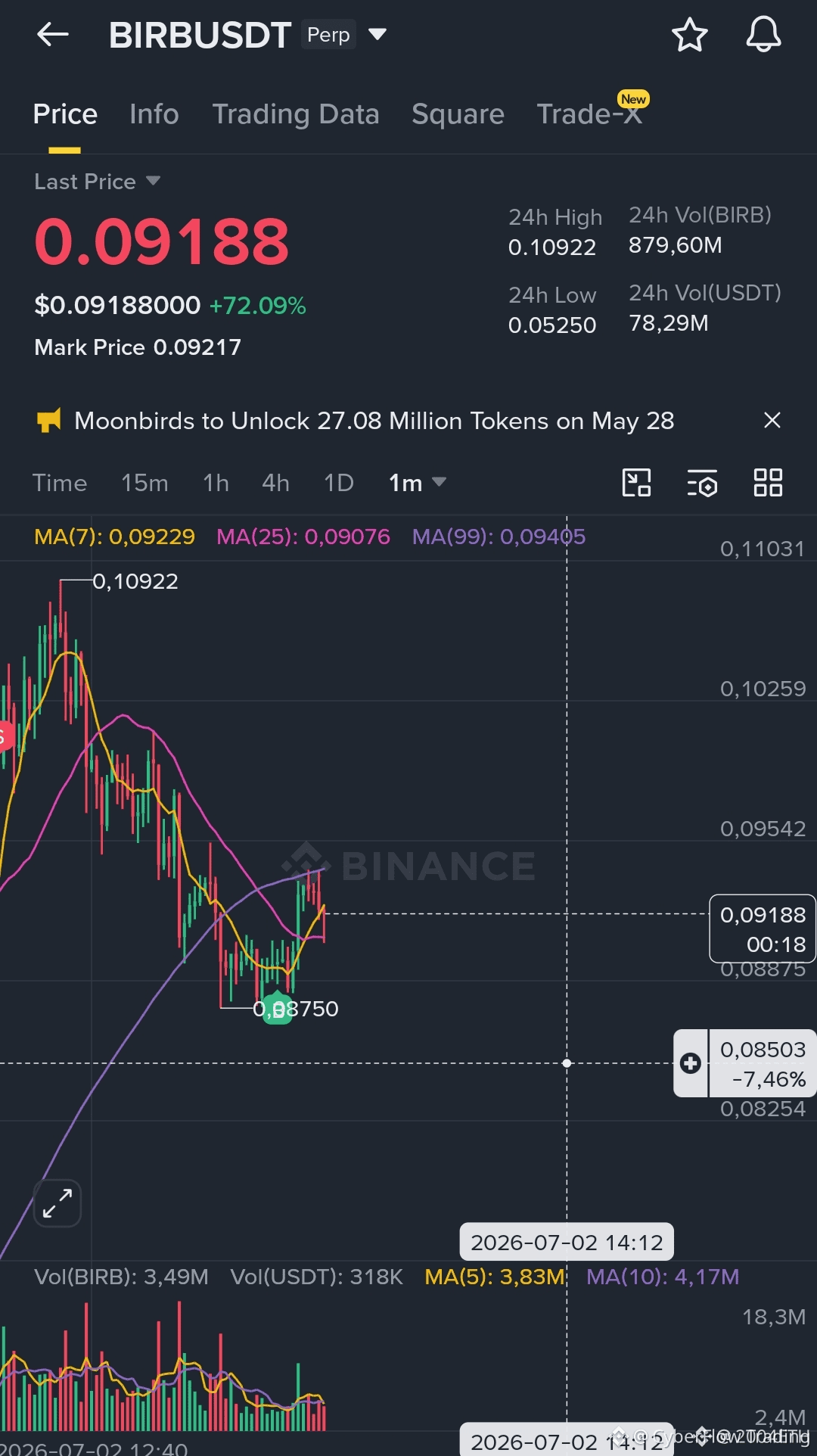Open the Trading Data tab
Screen dimensions: 817x1456
pyautogui.click(x=296, y=114)
